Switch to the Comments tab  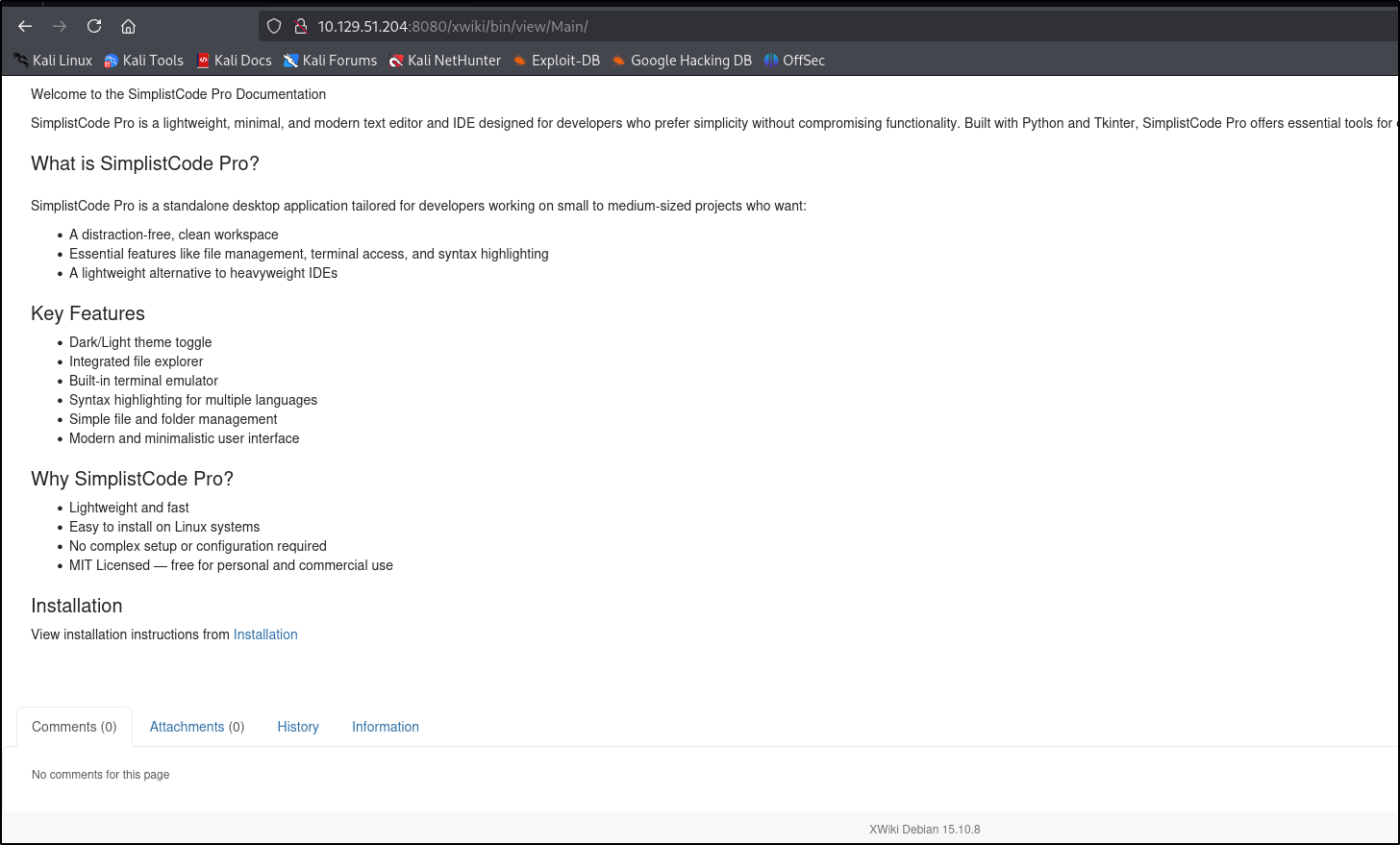tap(74, 727)
